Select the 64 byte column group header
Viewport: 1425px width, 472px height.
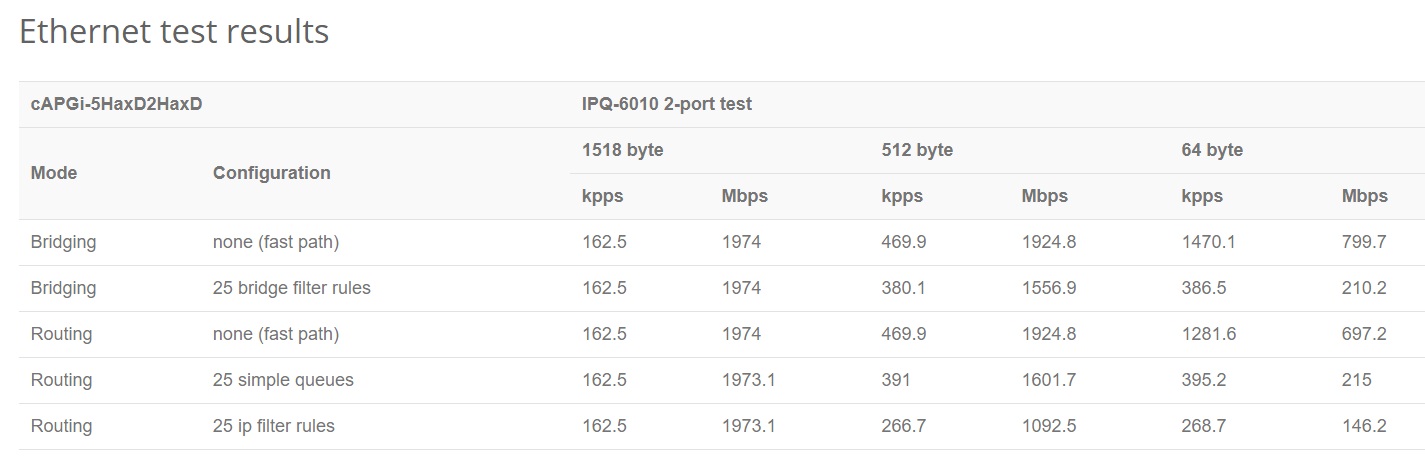coord(1211,150)
